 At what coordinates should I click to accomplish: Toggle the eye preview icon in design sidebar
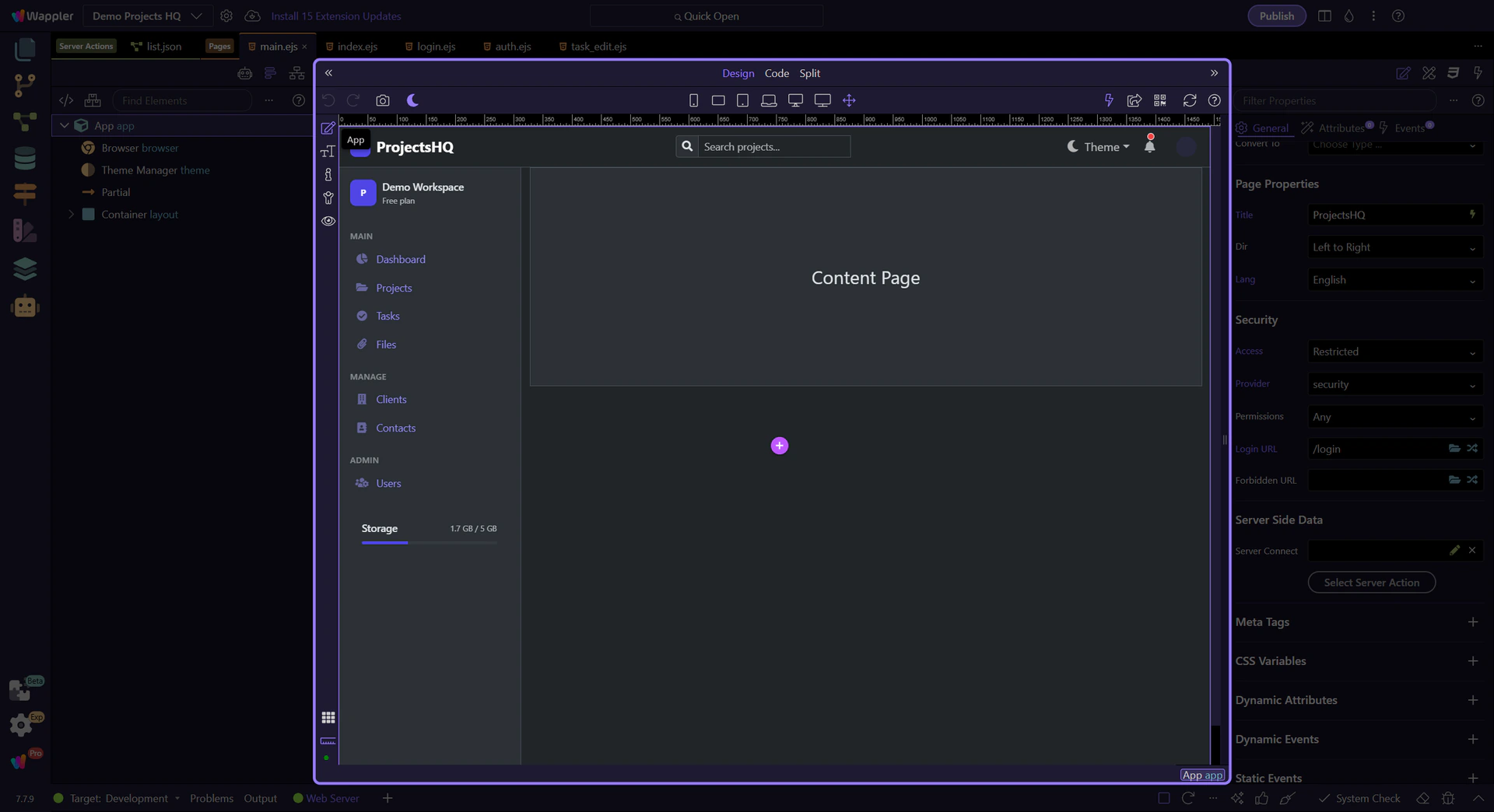[x=328, y=221]
